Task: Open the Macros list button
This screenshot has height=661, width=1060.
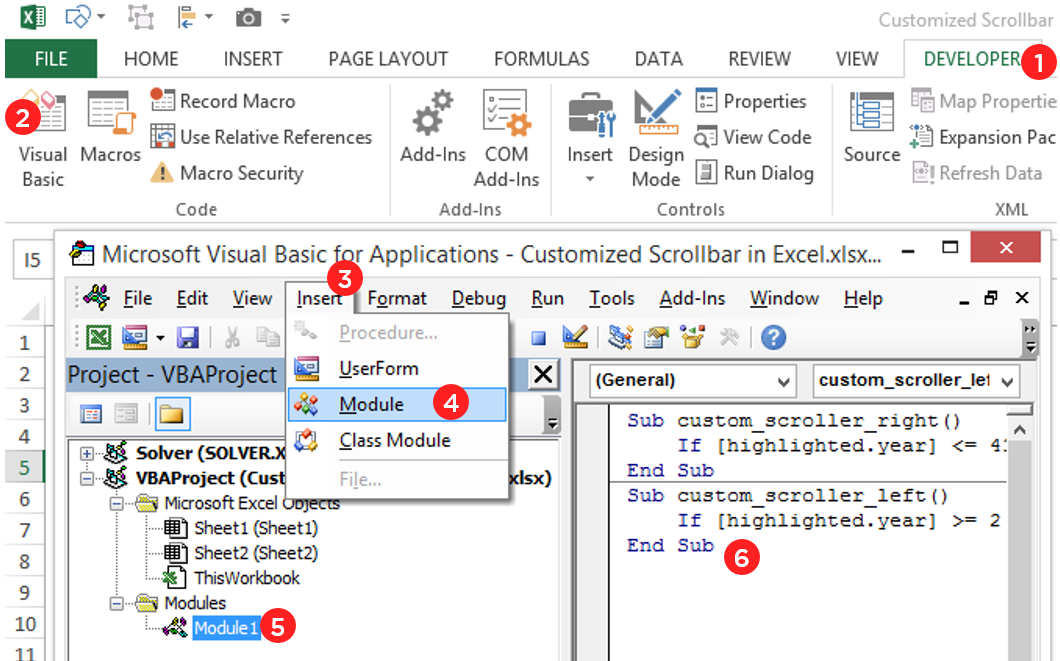Action: tap(110, 128)
